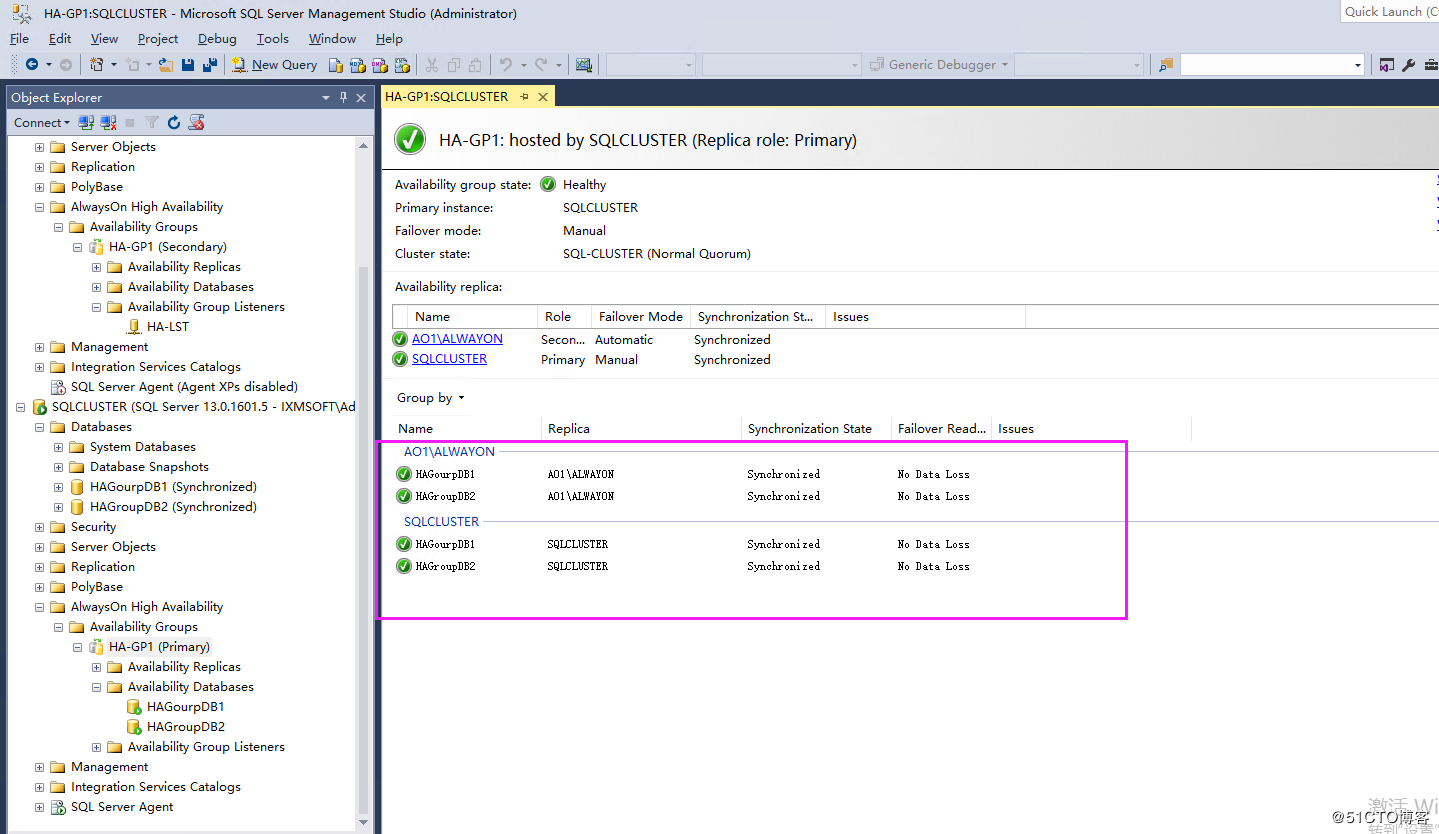Open the Connect dropdown in Object Explorer
Image resolution: width=1439 pixels, height=834 pixels.
pyautogui.click(x=41, y=122)
